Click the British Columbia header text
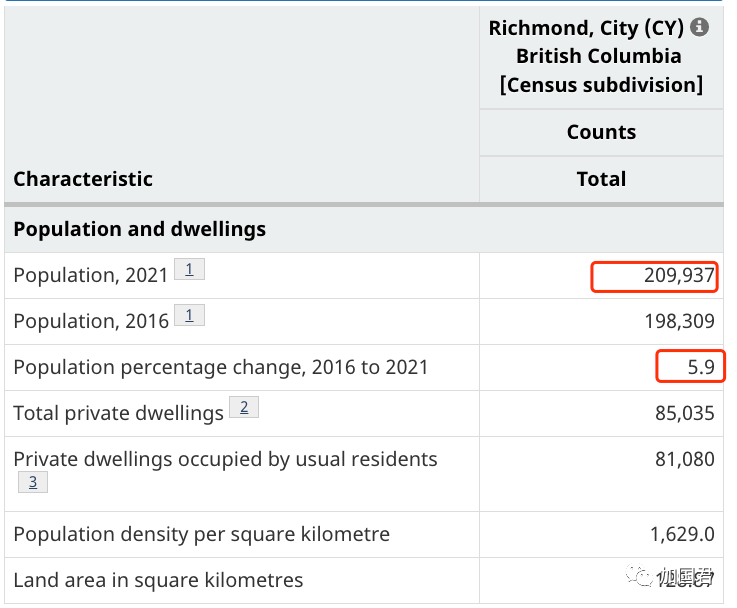This screenshot has height=608, width=737. coord(599,56)
